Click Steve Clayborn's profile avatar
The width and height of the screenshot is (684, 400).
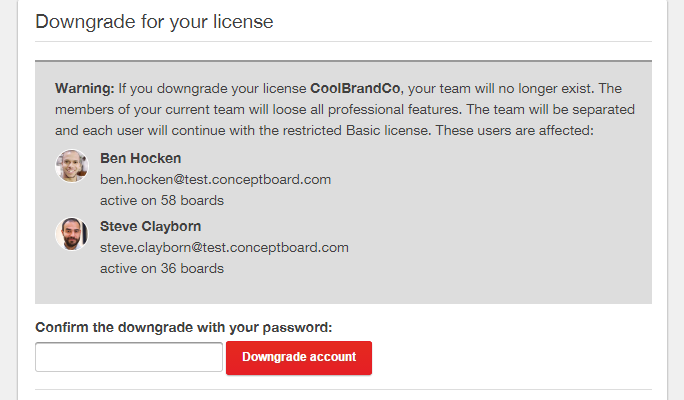(x=72, y=234)
